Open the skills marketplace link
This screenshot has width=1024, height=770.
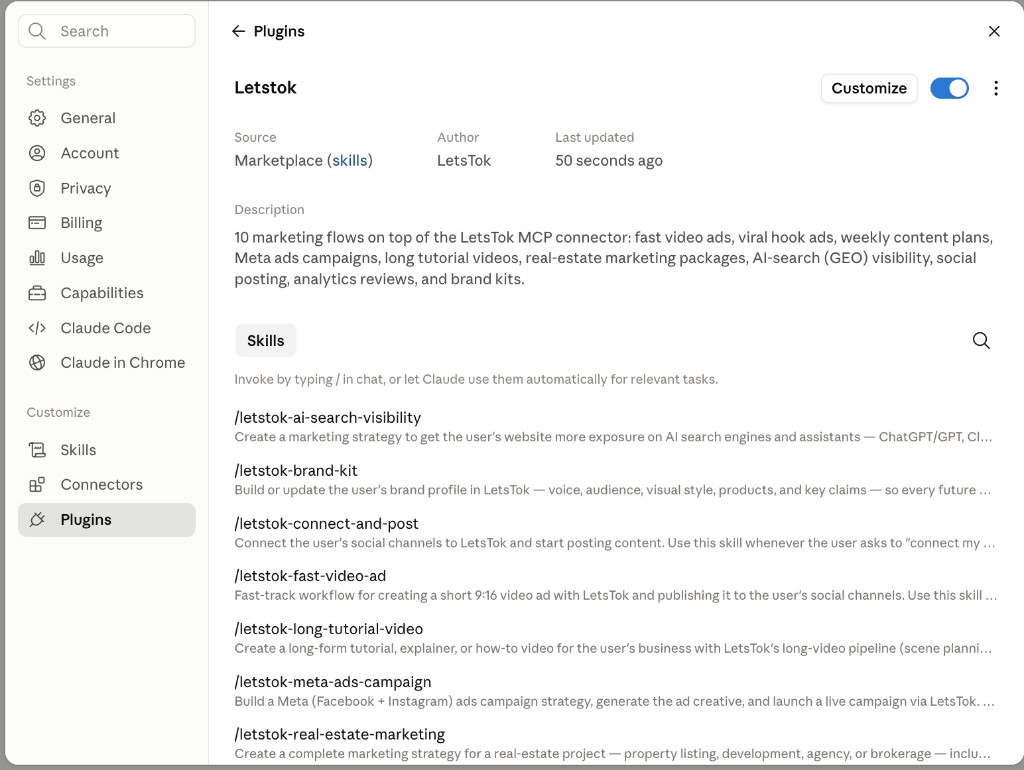point(349,161)
